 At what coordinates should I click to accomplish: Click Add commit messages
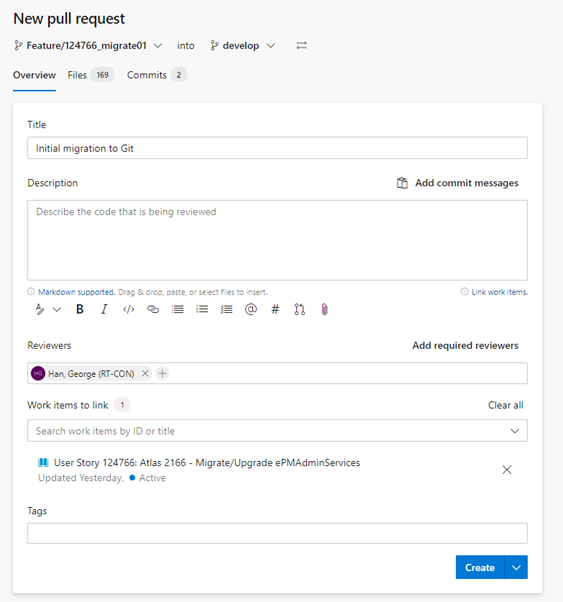tap(457, 183)
